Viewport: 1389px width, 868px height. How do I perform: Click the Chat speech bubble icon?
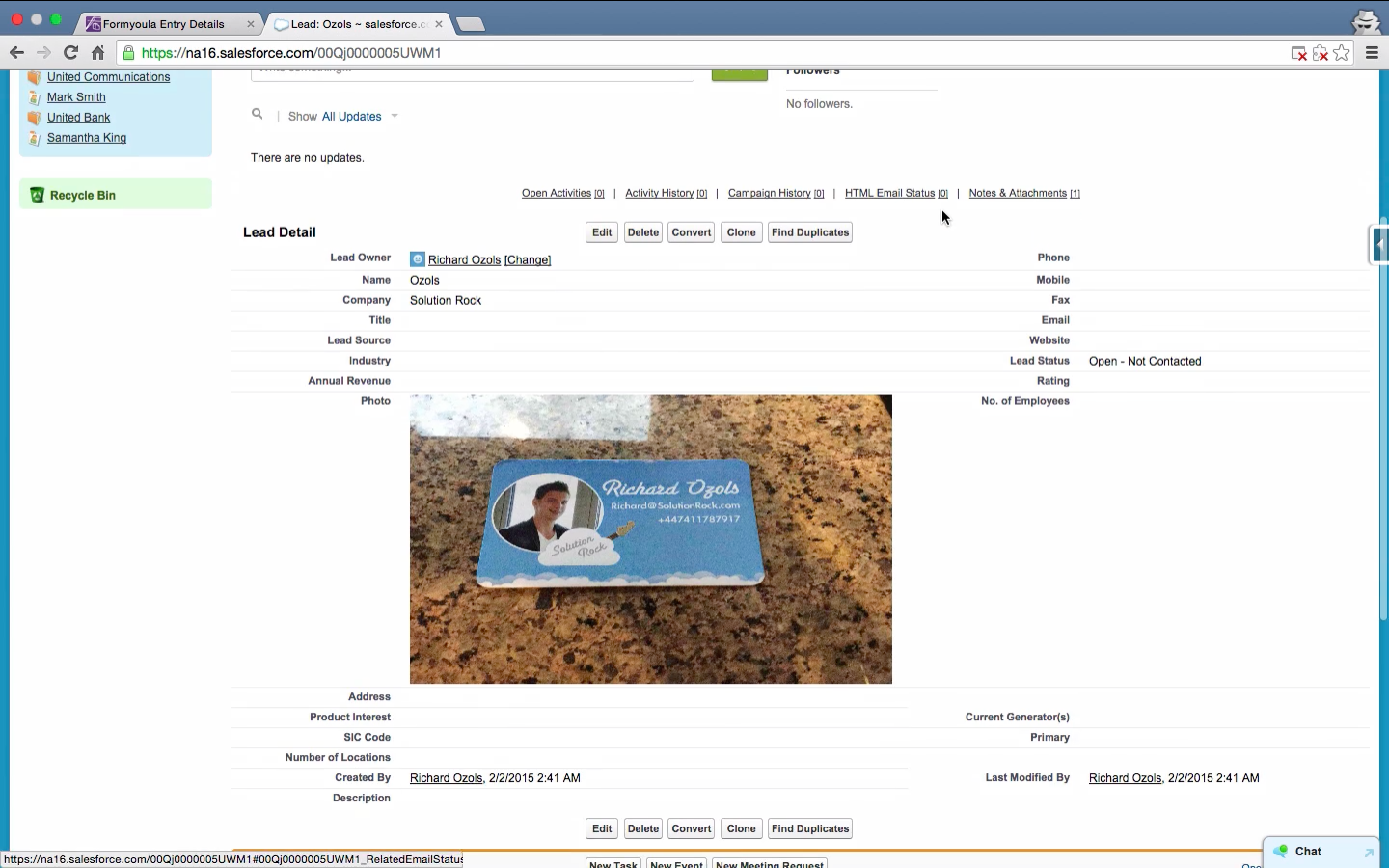click(1280, 851)
